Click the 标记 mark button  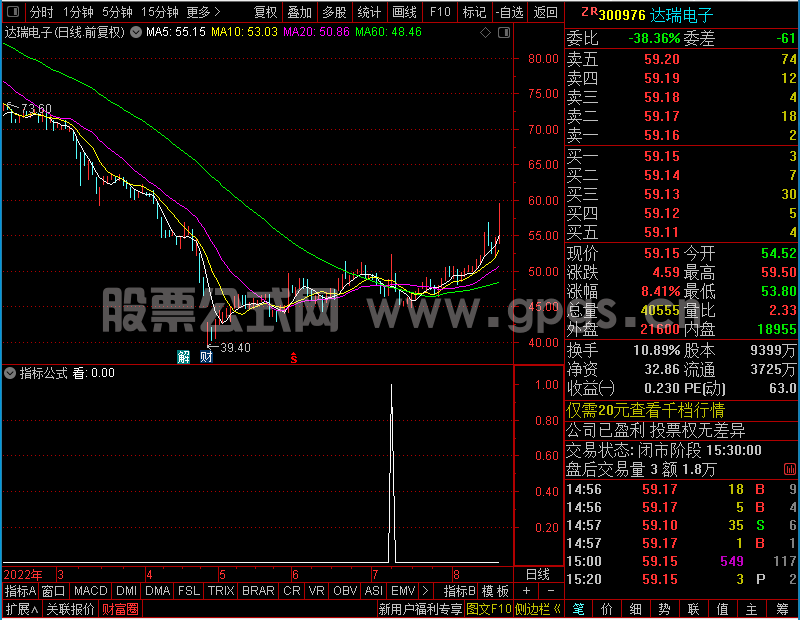474,12
